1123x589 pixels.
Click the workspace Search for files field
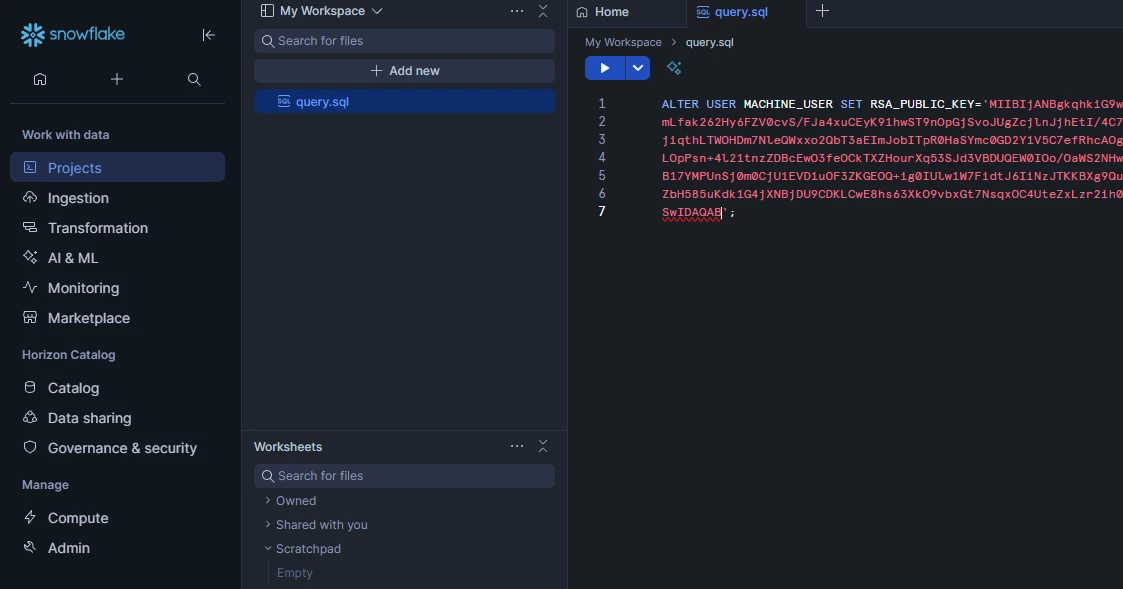pos(404,41)
